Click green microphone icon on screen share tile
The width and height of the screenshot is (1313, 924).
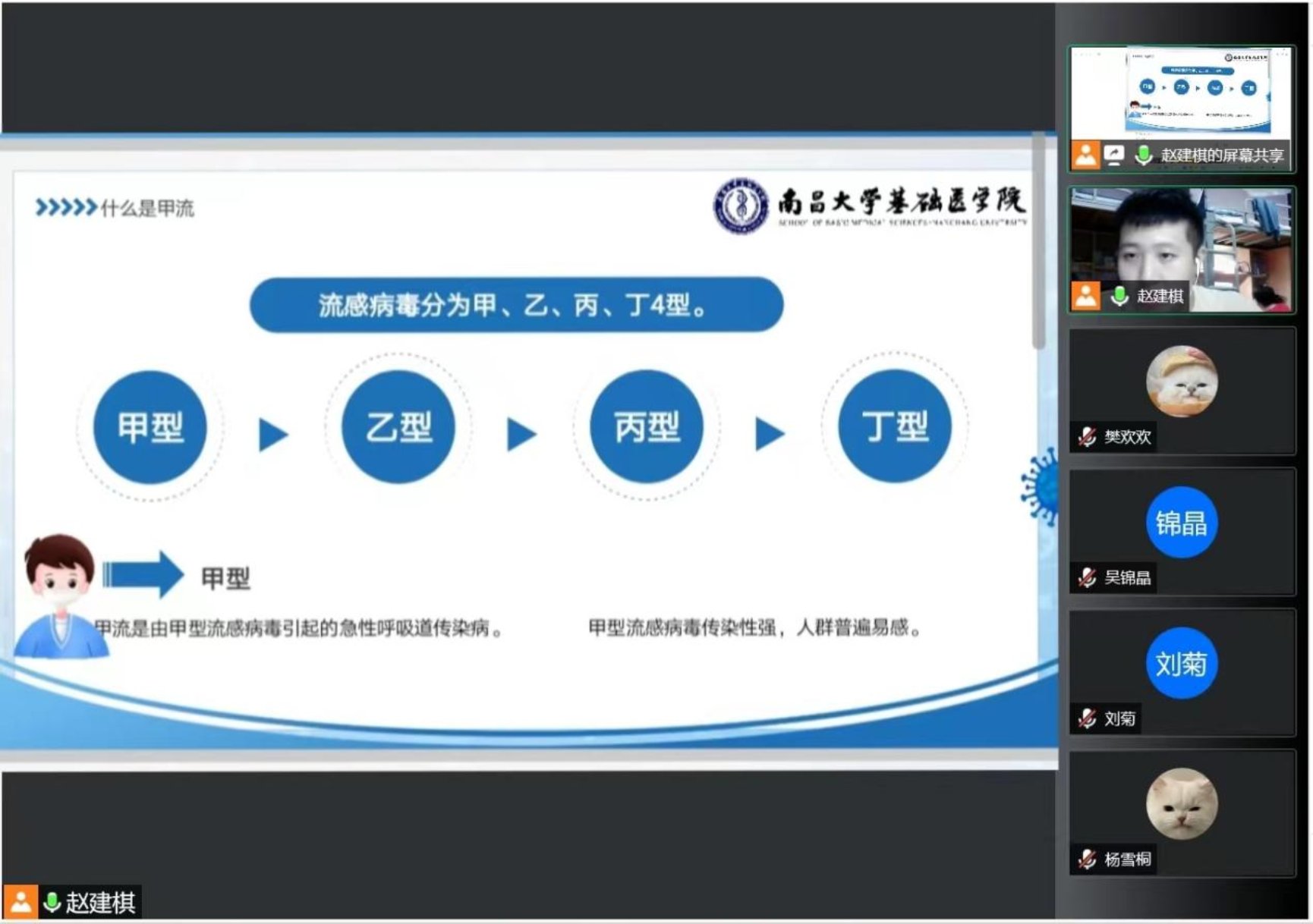[x=1143, y=155]
